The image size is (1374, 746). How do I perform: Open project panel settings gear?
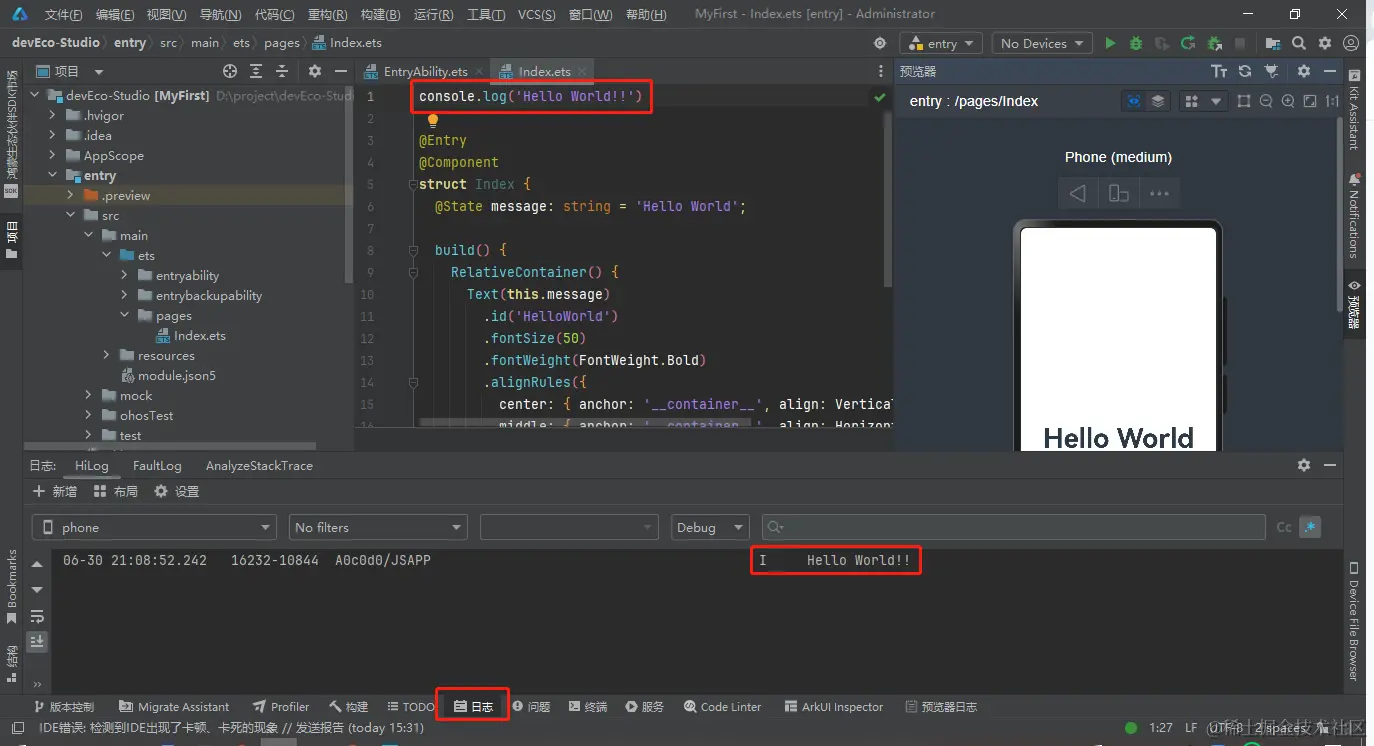tap(315, 71)
